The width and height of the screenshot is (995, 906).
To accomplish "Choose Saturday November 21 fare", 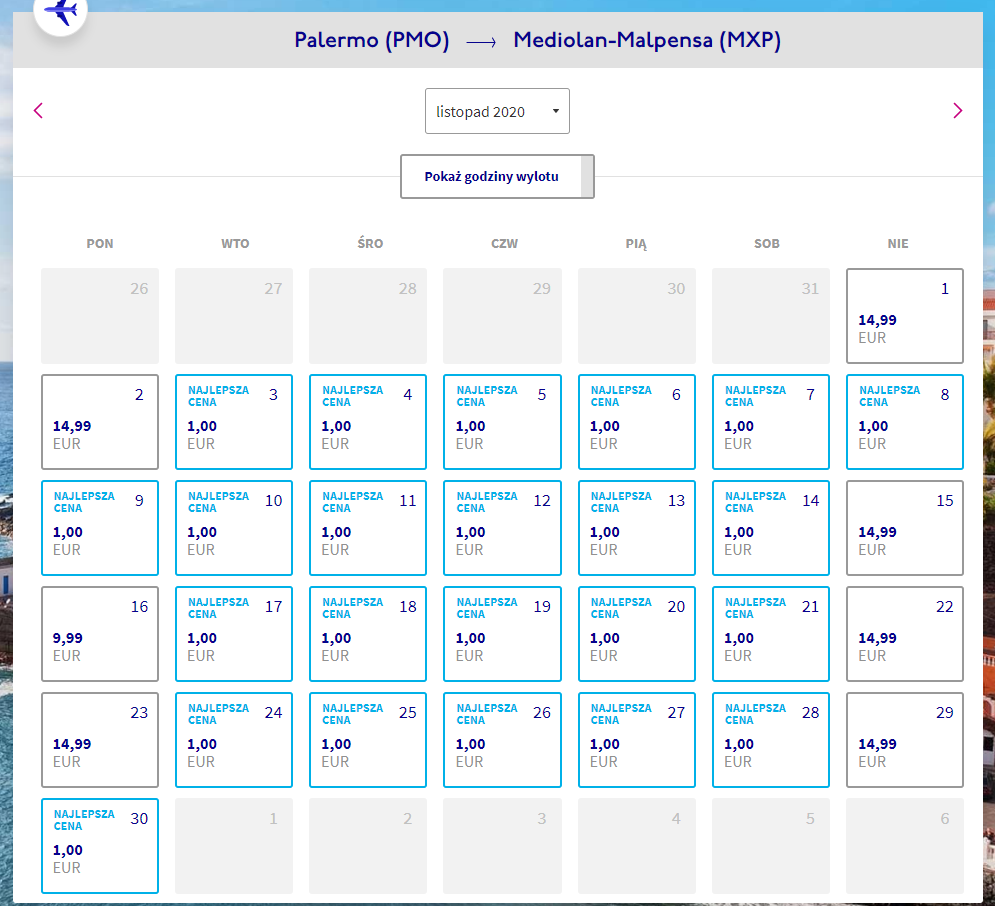I will (770, 634).
